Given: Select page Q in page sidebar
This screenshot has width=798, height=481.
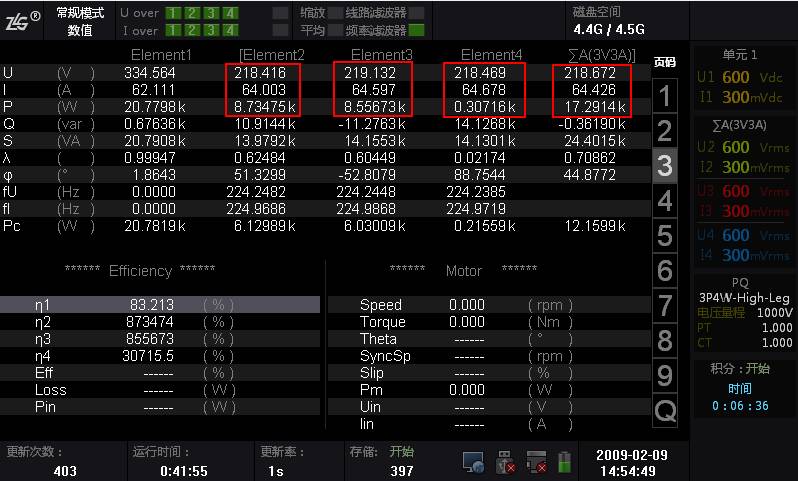Looking at the screenshot, I should point(664,410).
